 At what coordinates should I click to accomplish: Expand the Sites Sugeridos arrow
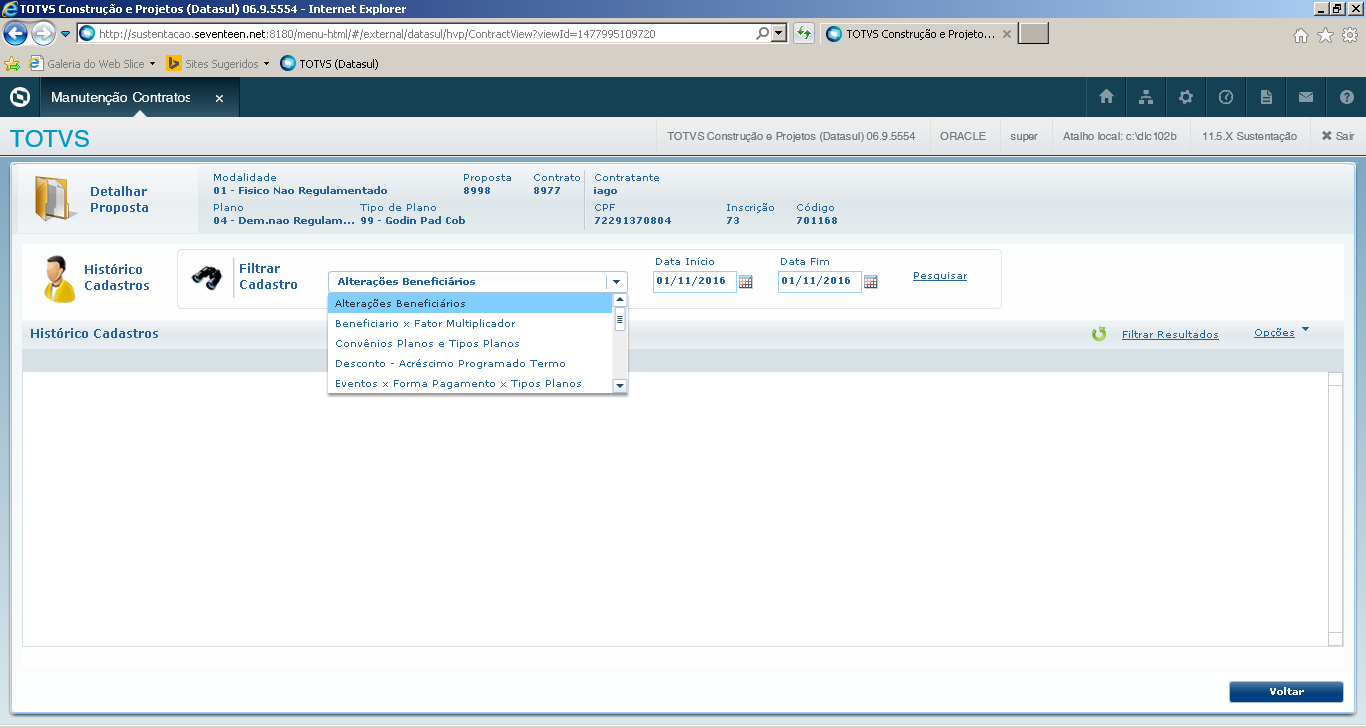coord(266,64)
